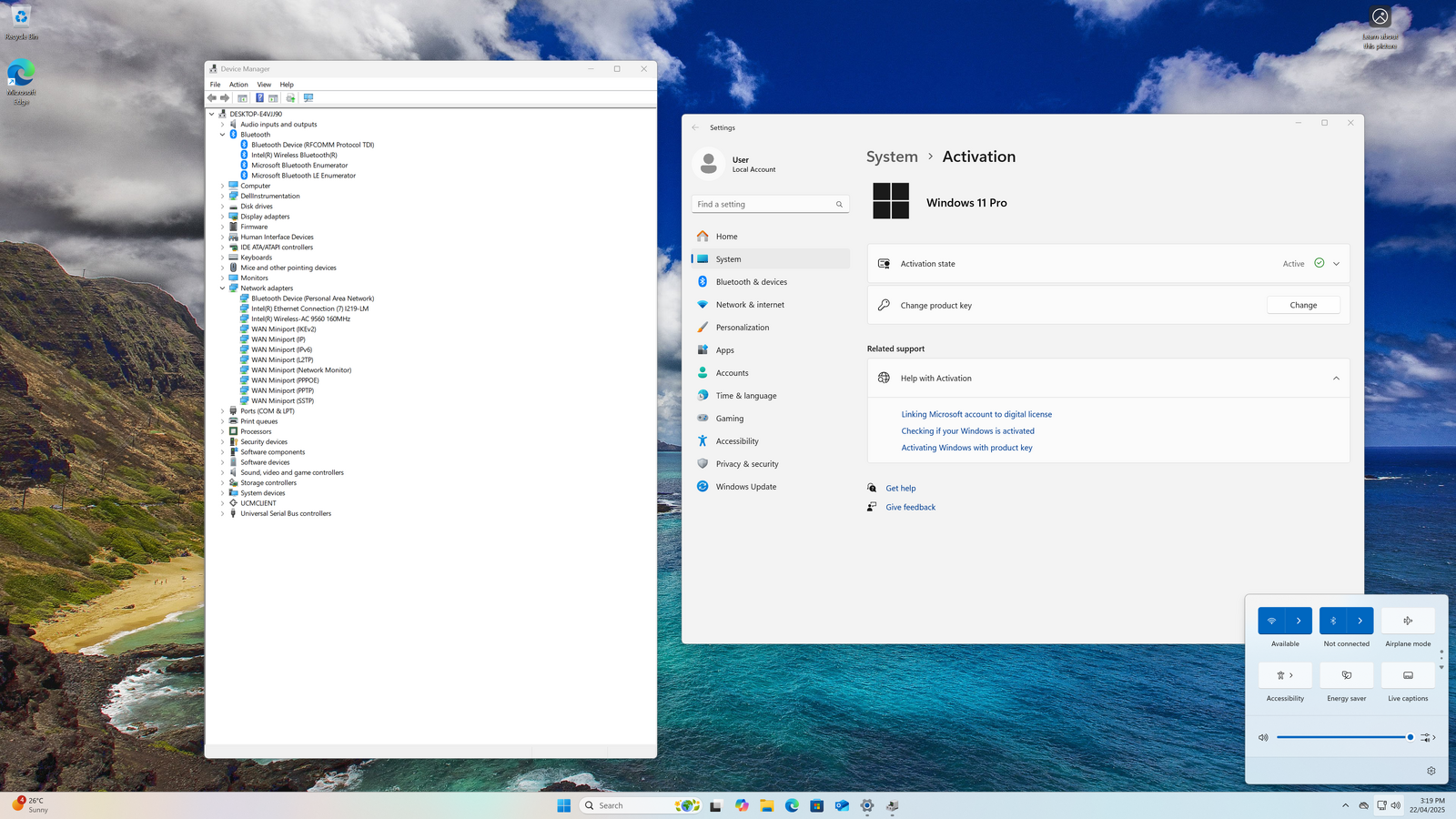Go to Home in Settings sidebar

pyautogui.click(x=770, y=237)
